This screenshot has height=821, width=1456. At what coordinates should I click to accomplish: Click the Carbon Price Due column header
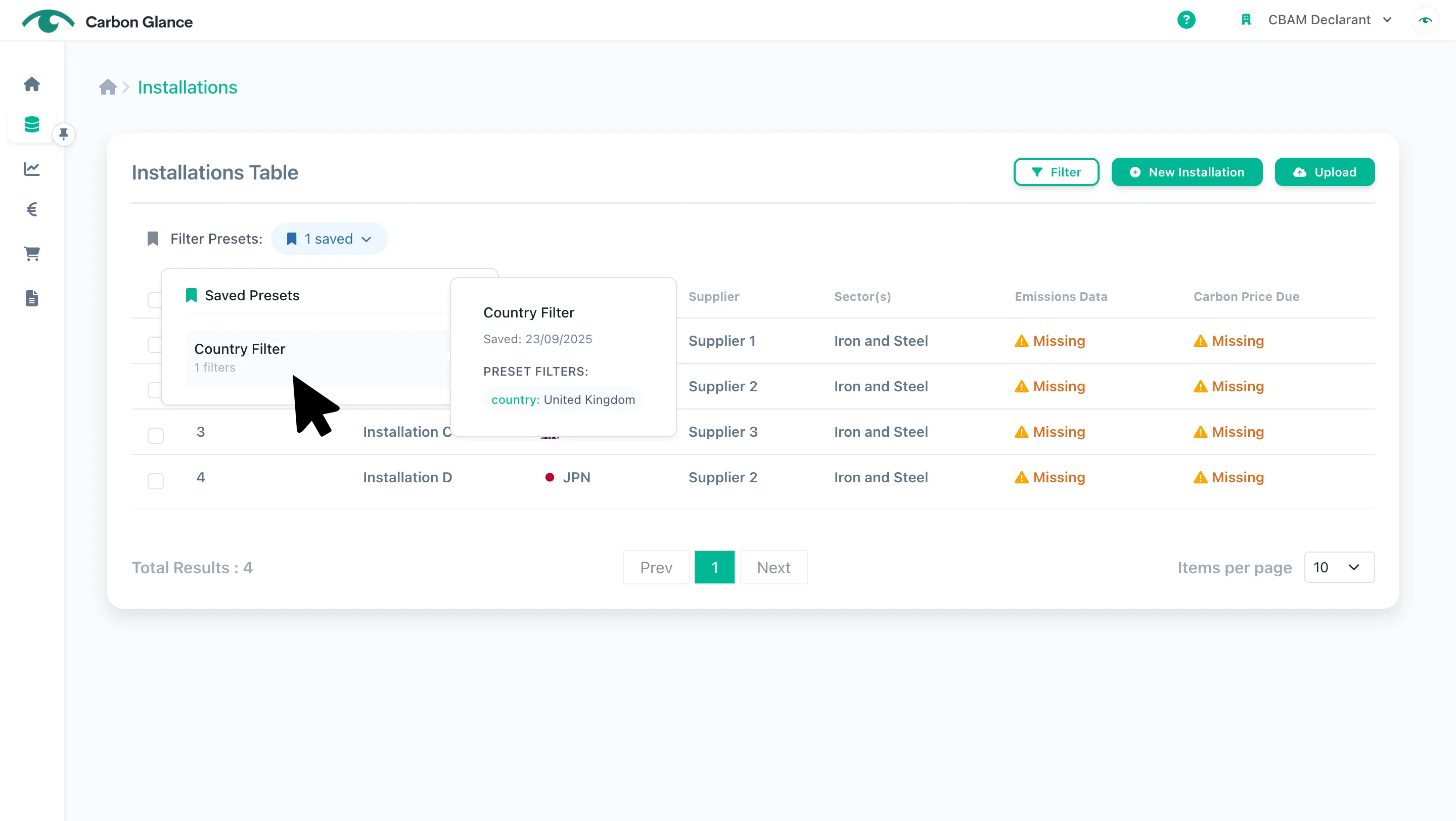(x=1246, y=296)
